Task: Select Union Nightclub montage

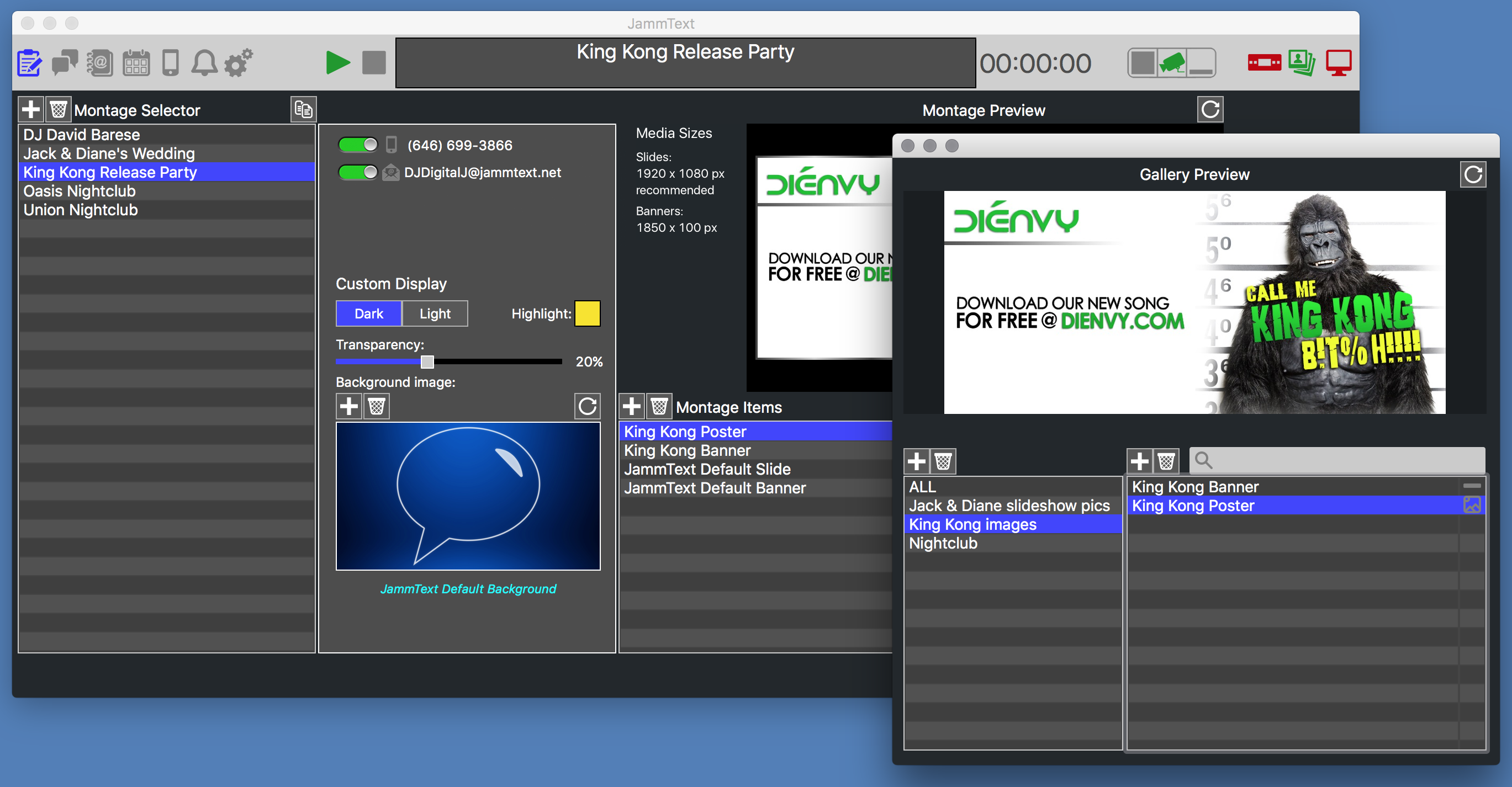Action: [167, 209]
